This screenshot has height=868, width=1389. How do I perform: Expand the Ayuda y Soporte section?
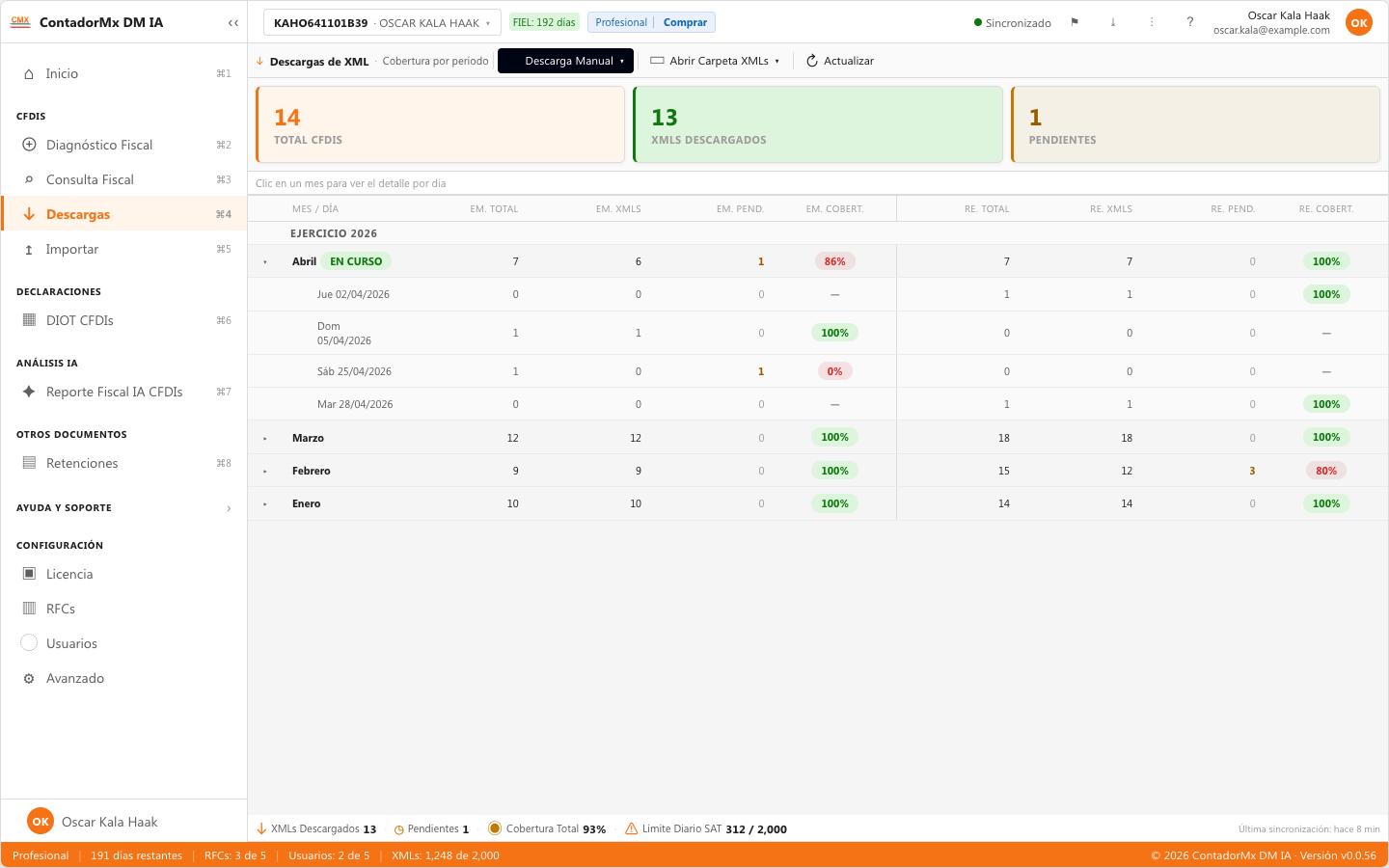pyautogui.click(x=123, y=507)
